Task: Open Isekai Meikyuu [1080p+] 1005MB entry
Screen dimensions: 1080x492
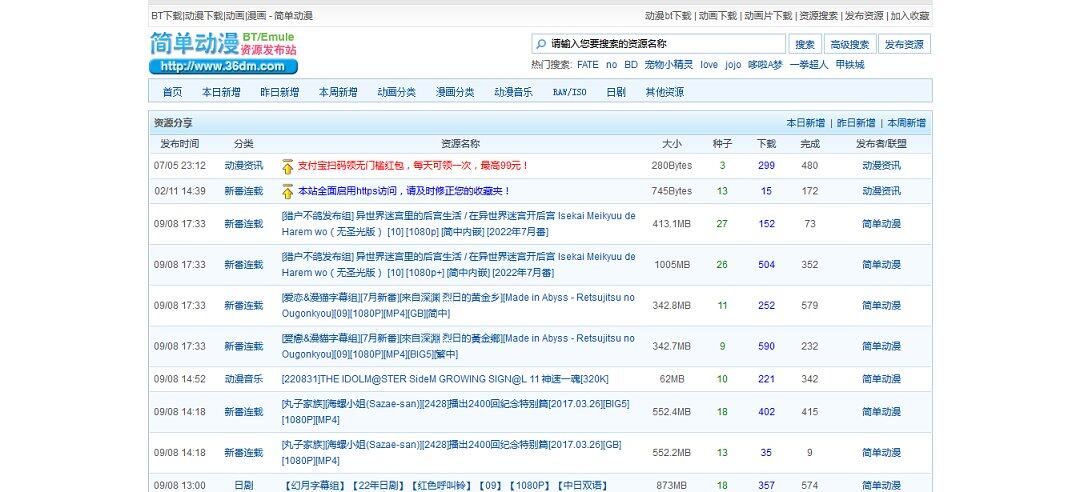Action: 459,265
